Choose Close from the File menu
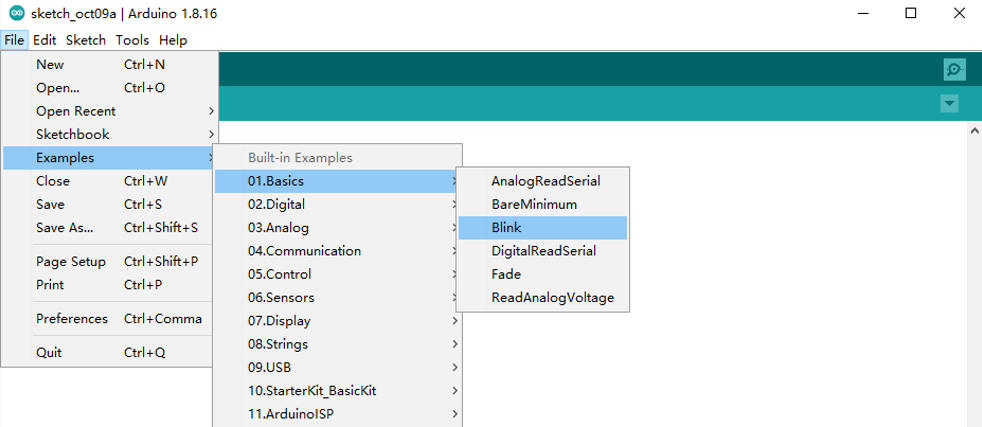Image resolution: width=982 pixels, height=427 pixels. click(x=110, y=181)
